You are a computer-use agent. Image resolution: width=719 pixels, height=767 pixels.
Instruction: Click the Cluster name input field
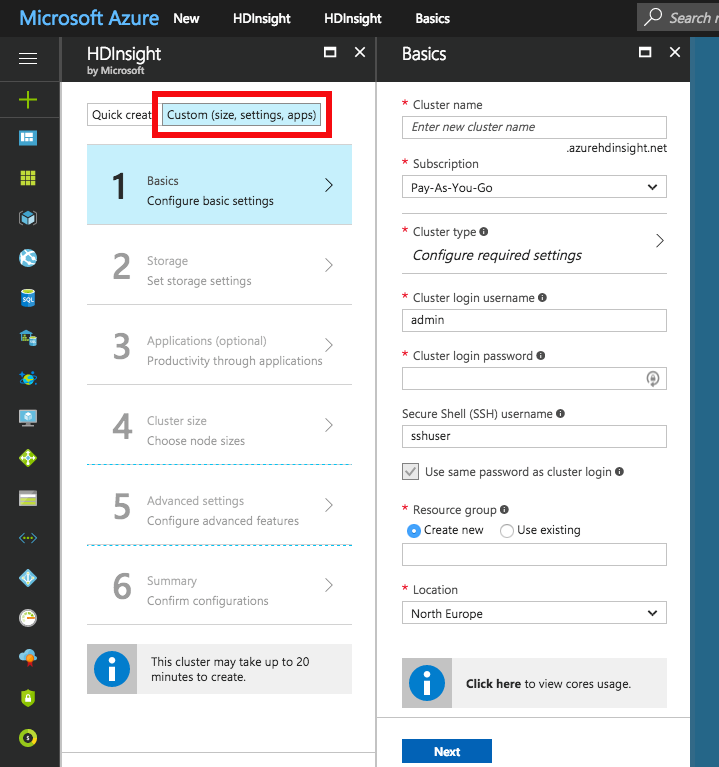(x=534, y=127)
